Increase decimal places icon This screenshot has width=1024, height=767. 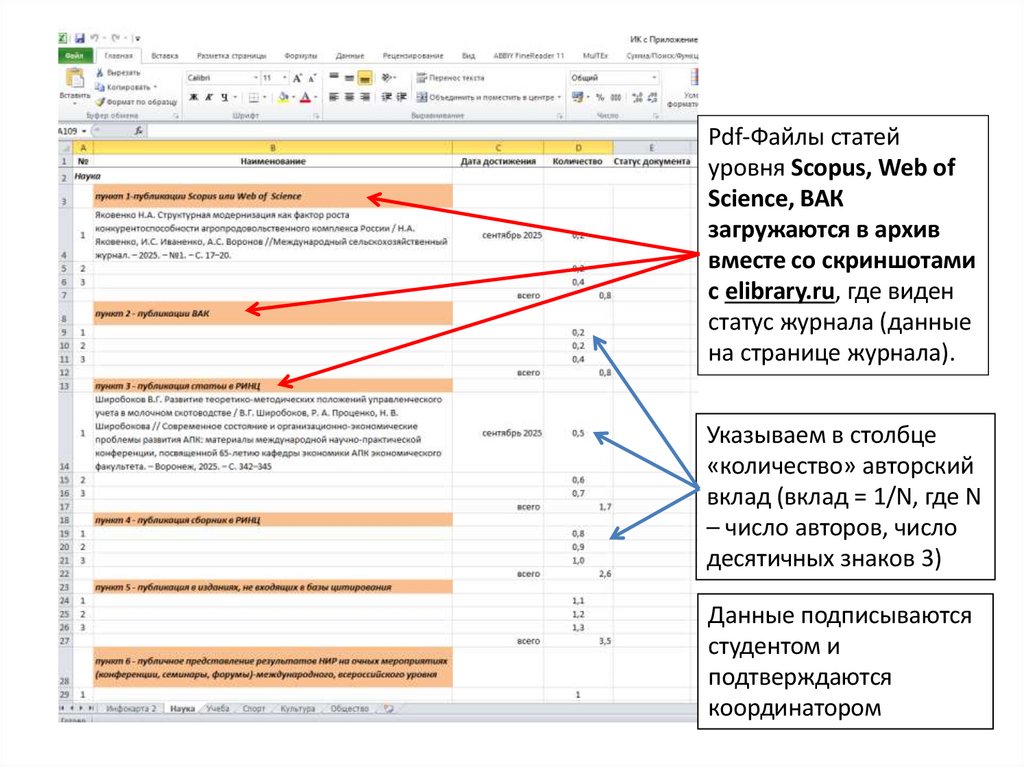[637, 97]
